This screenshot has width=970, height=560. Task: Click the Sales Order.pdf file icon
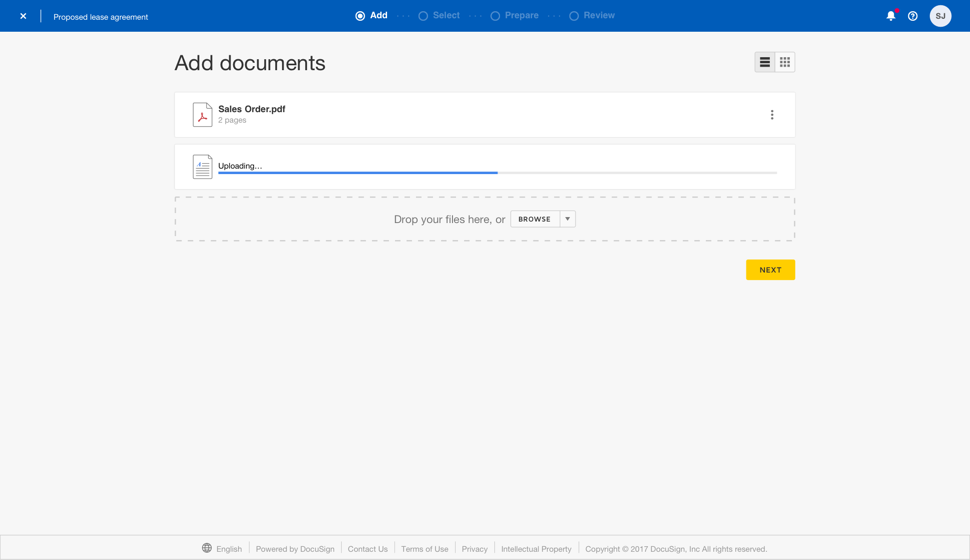click(x=202, y=114)
